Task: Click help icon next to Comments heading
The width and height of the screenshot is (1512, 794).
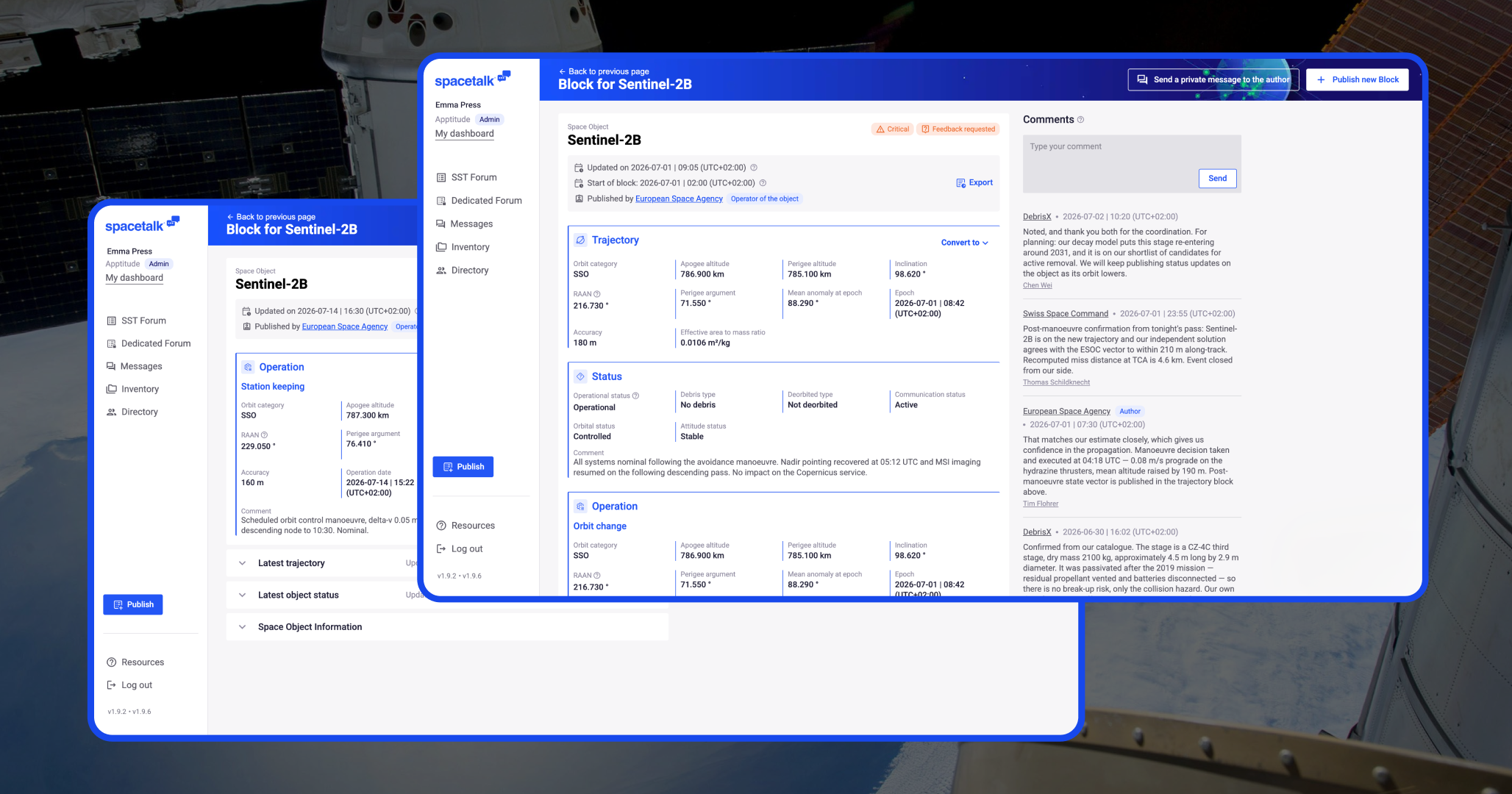Action: pyautogui.click(x=1080, y=120)
